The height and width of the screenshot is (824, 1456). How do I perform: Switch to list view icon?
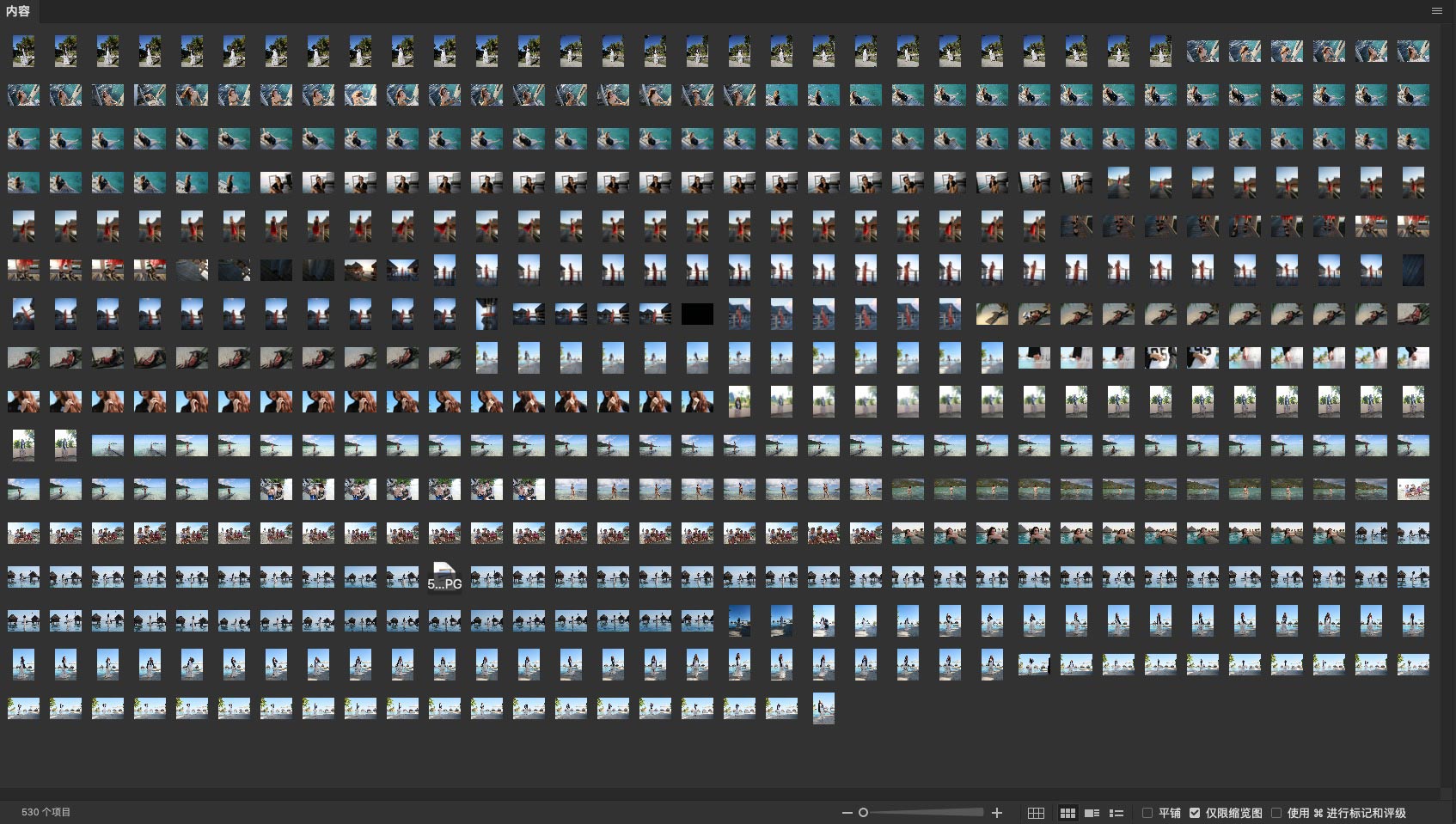(1116, 813)
